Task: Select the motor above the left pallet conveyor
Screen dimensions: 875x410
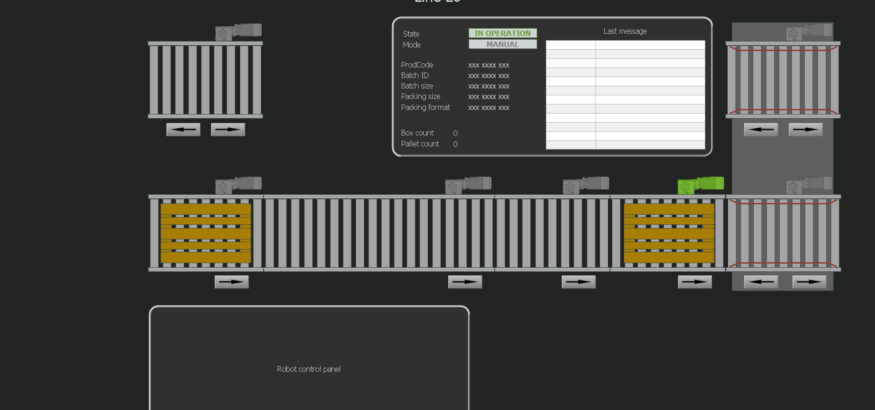Action: pyautogui.click(x=238, y=185)
